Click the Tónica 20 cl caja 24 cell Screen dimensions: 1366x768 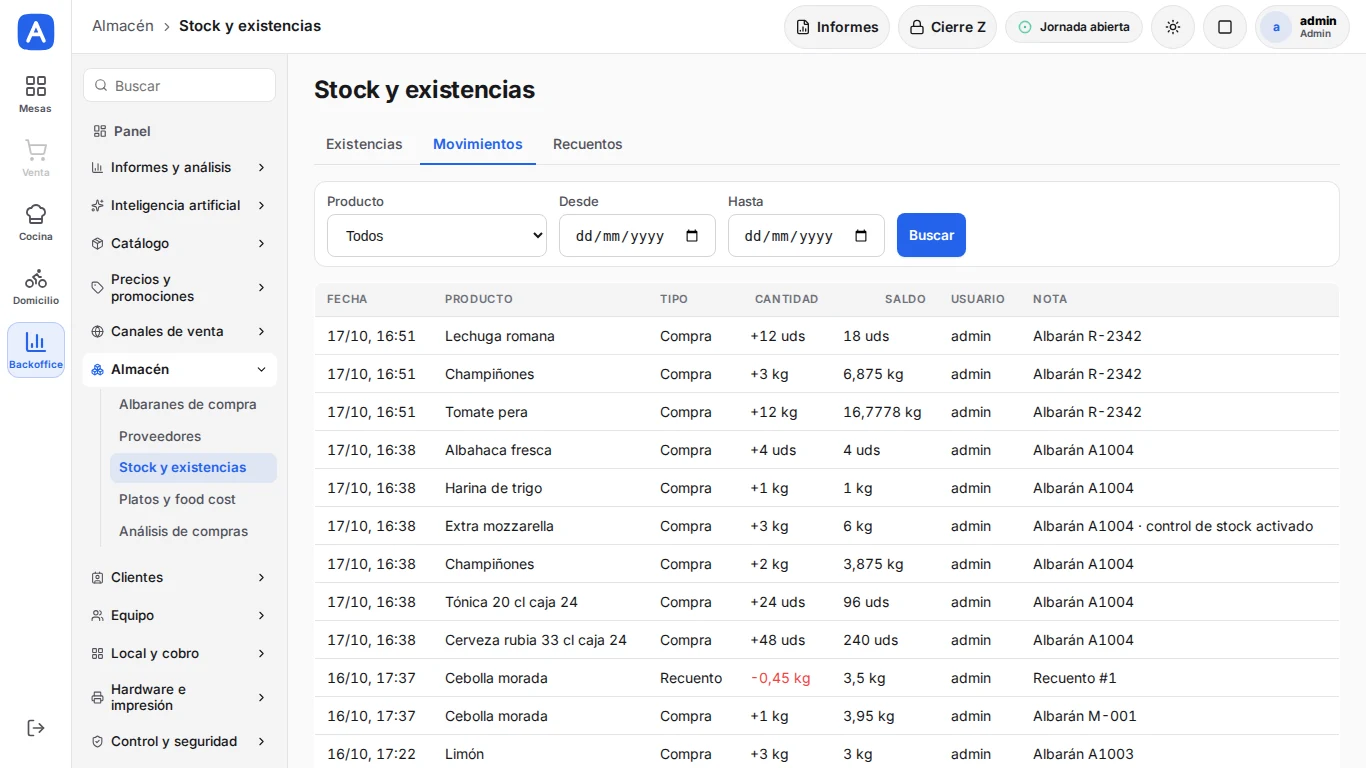(x=511, y=602)
